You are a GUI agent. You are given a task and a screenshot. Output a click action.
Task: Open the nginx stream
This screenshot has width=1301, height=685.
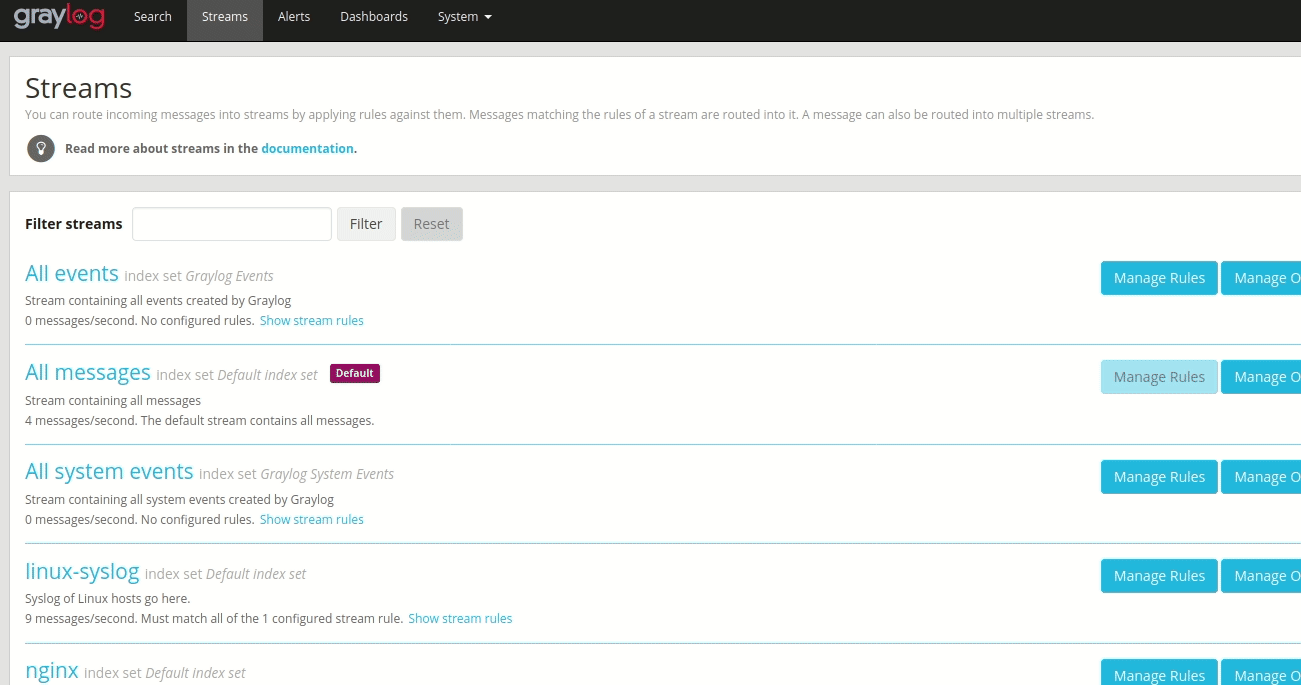click(52, 671)
